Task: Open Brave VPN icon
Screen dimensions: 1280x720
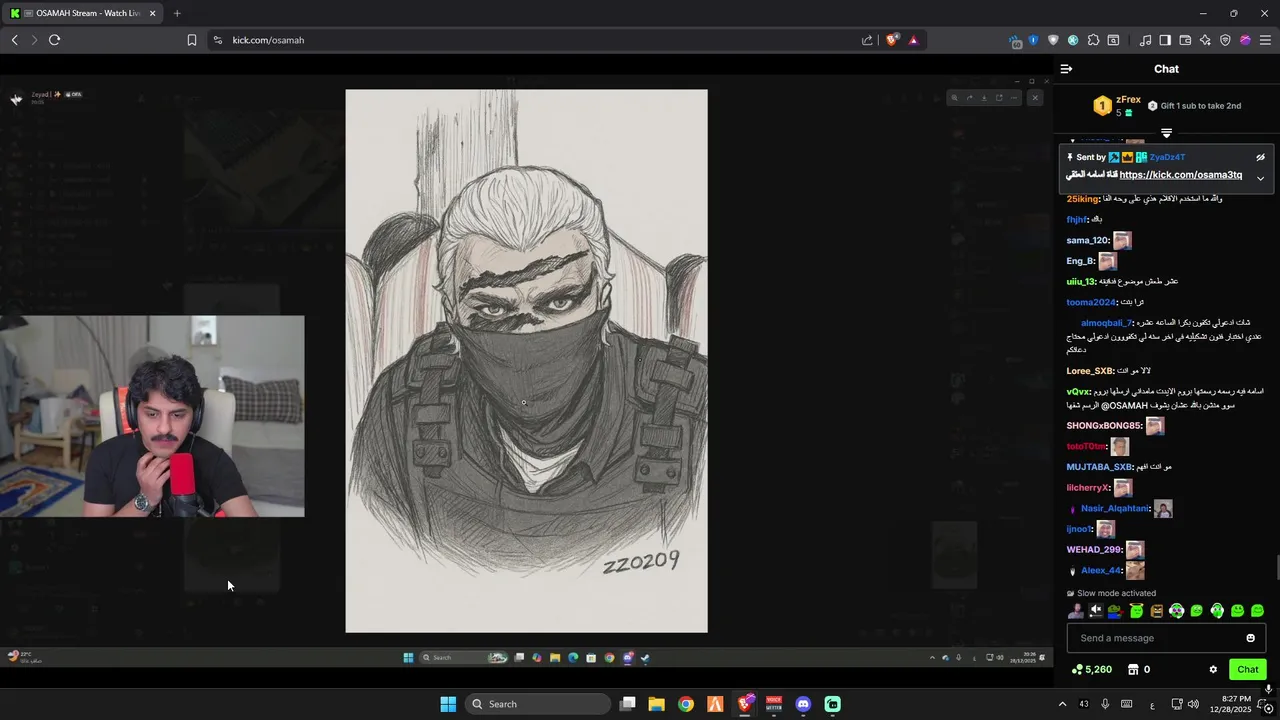Action: coord(1225,40)
